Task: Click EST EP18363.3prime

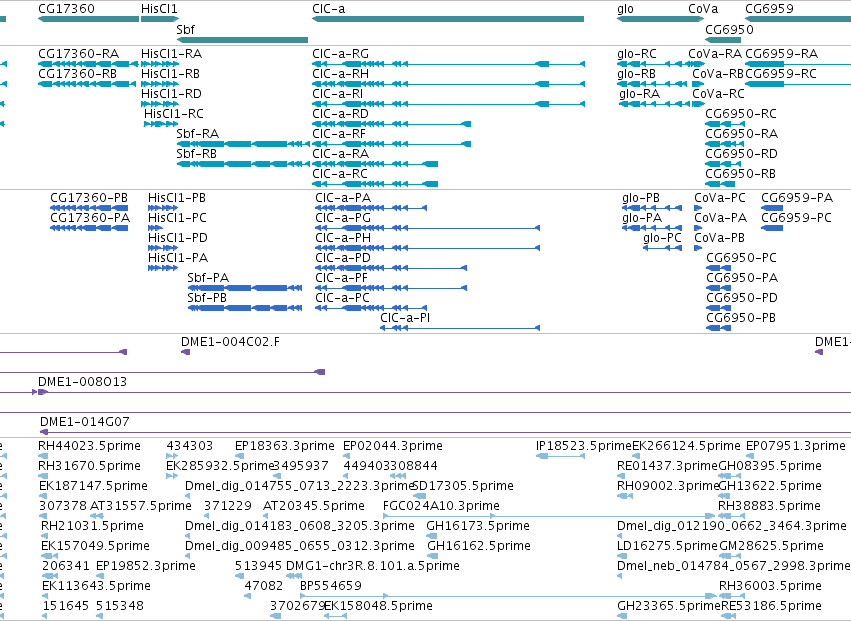Action: [x=284, y=446]
